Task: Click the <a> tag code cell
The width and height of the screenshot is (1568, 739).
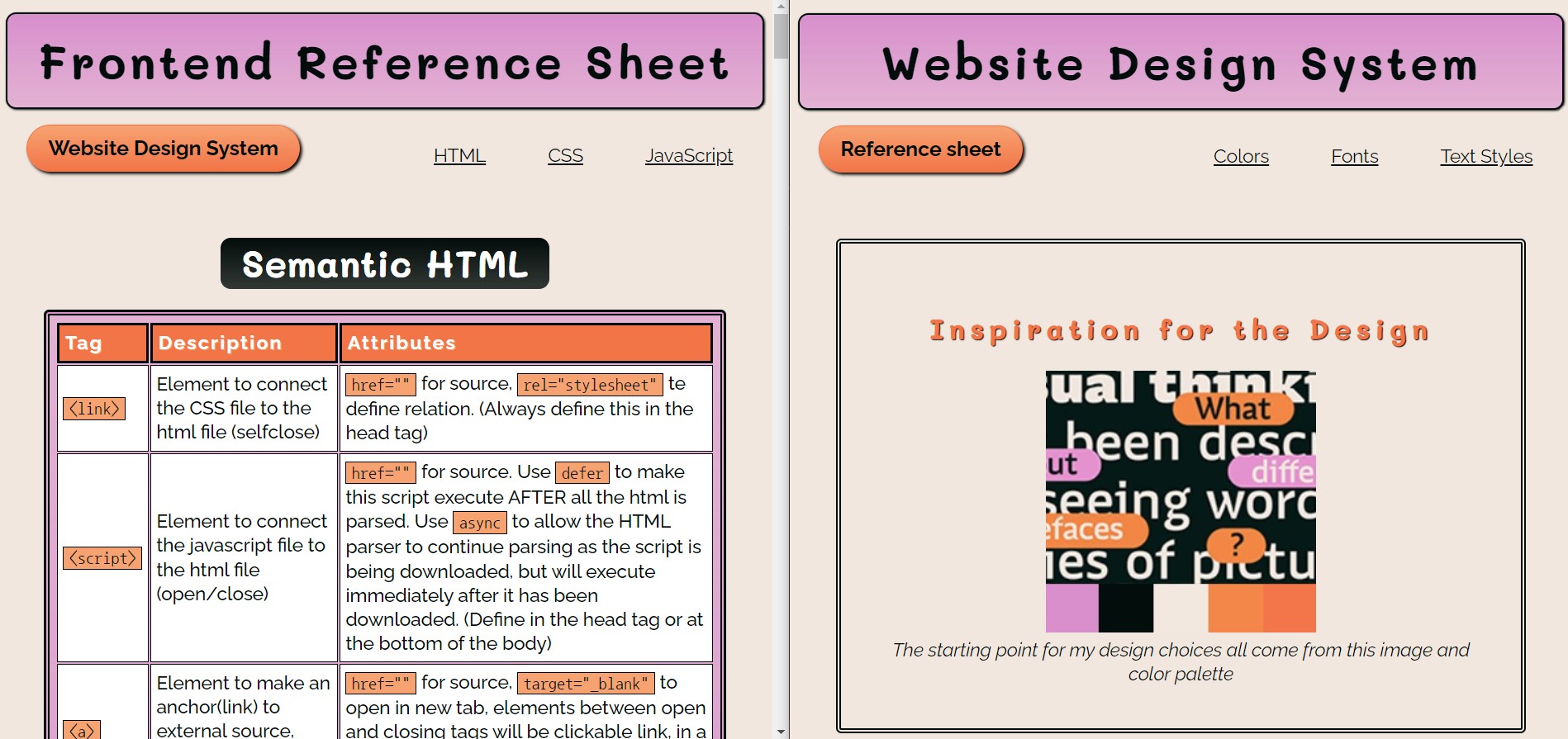Action: 82,730
